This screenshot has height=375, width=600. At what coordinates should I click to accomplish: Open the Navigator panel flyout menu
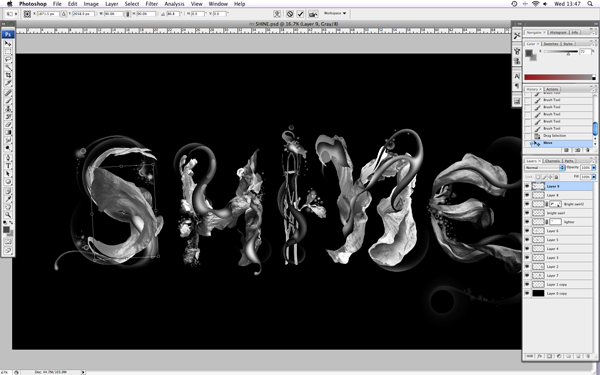[593, 32]
